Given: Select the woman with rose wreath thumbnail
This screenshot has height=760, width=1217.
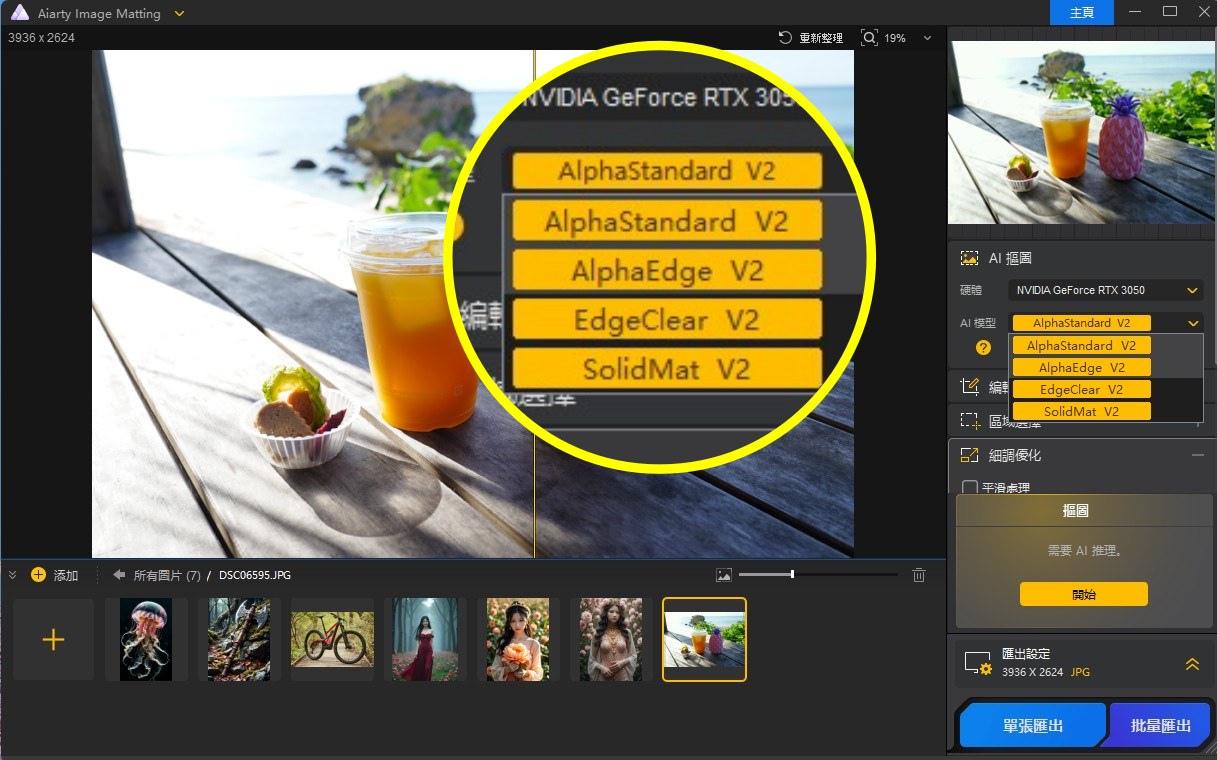Looking at the screenshot, I should (611, 640).
